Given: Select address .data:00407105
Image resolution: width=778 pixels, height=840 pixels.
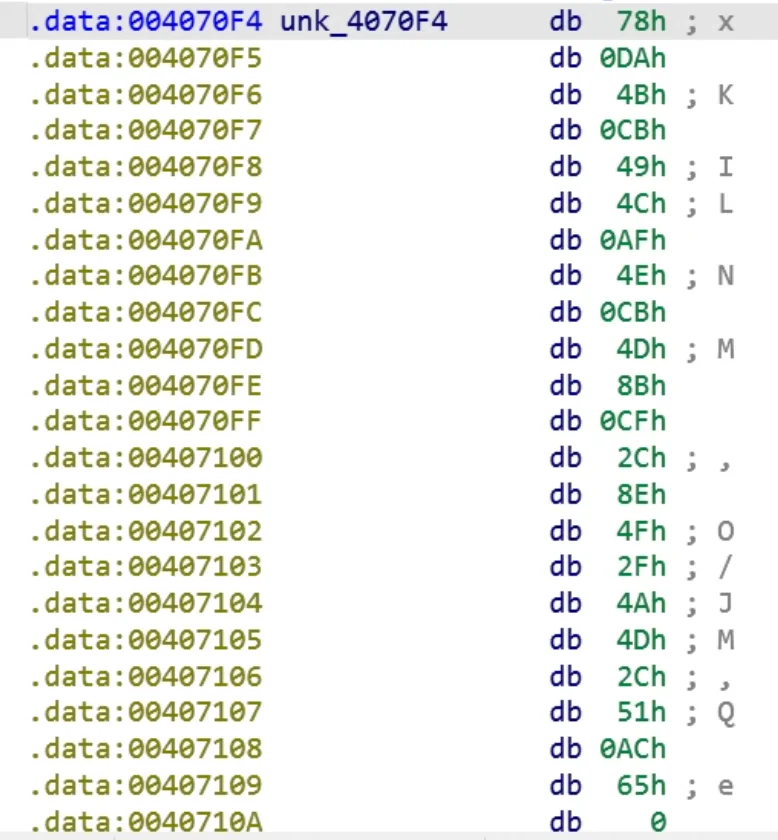Looking at the screenshot, I should (146, 639).
